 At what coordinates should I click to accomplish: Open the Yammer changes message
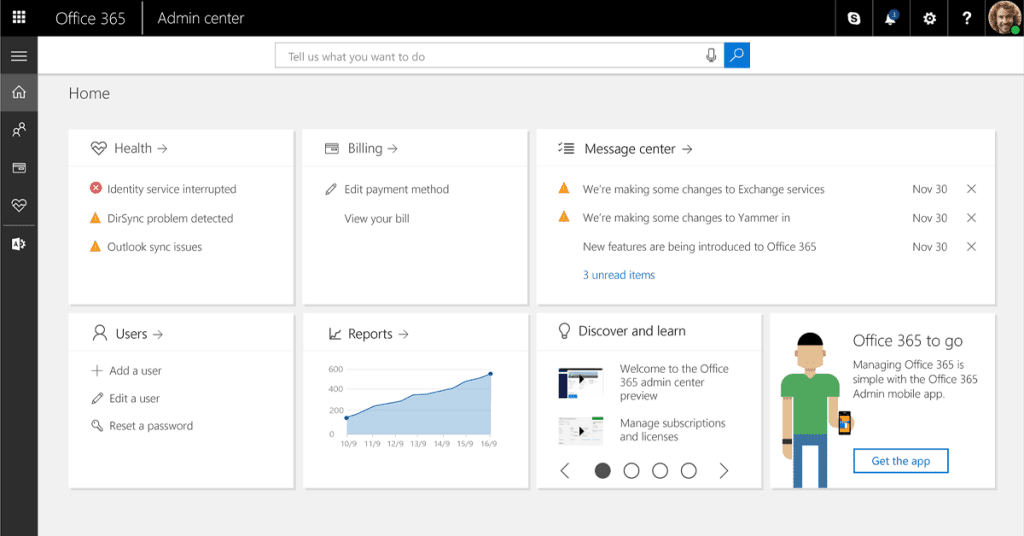pyautogui.click(x=686, y=218)
